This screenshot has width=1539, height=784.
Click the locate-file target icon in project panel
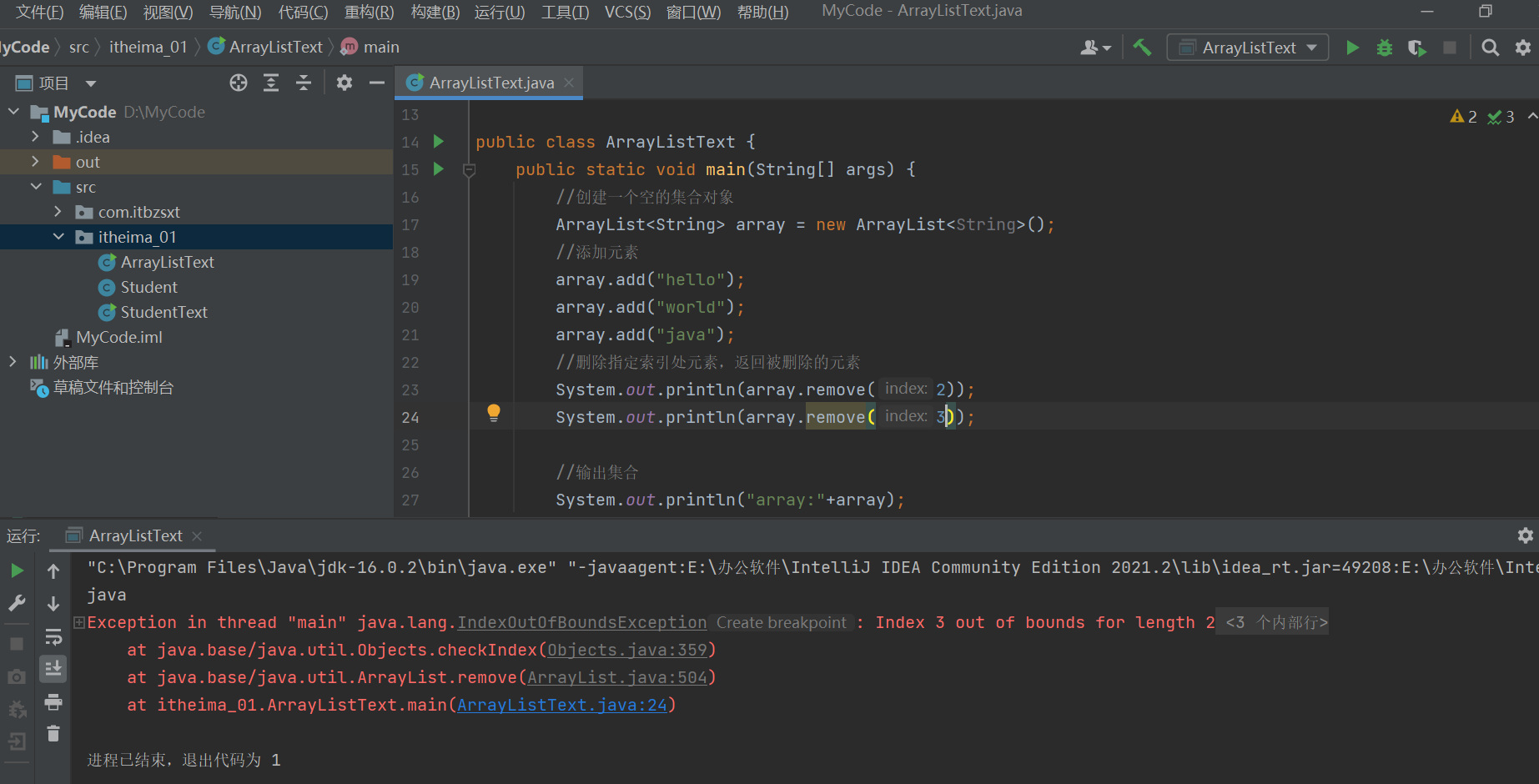click(x=239, y=83)
